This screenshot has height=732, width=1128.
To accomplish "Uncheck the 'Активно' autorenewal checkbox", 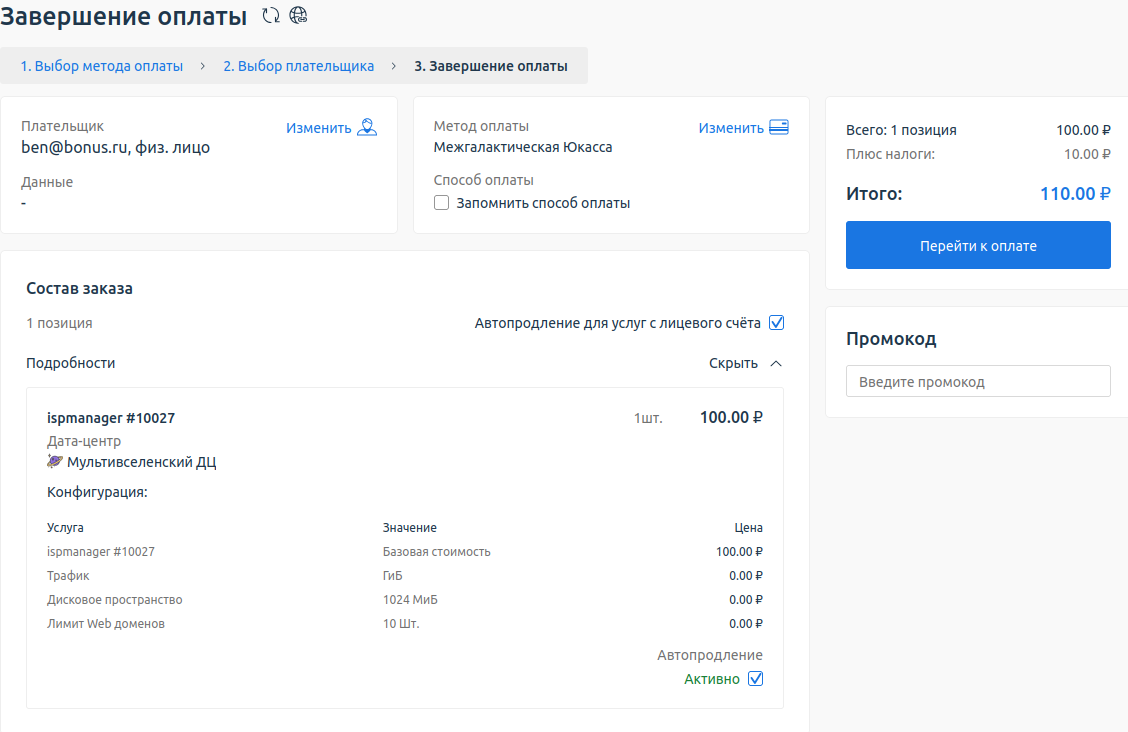I will 756,679.
